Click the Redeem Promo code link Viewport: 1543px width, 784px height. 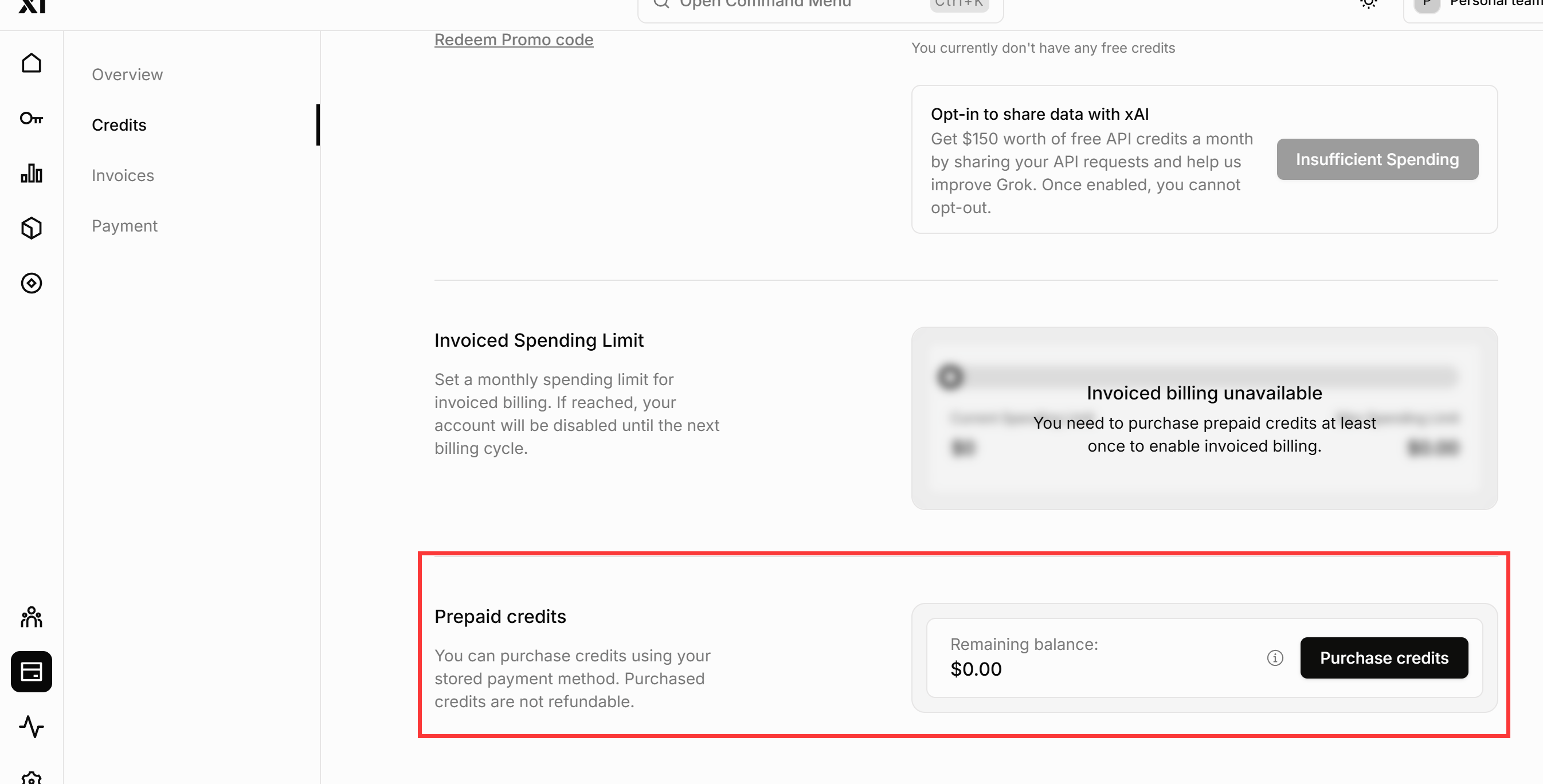click(514, 39)
